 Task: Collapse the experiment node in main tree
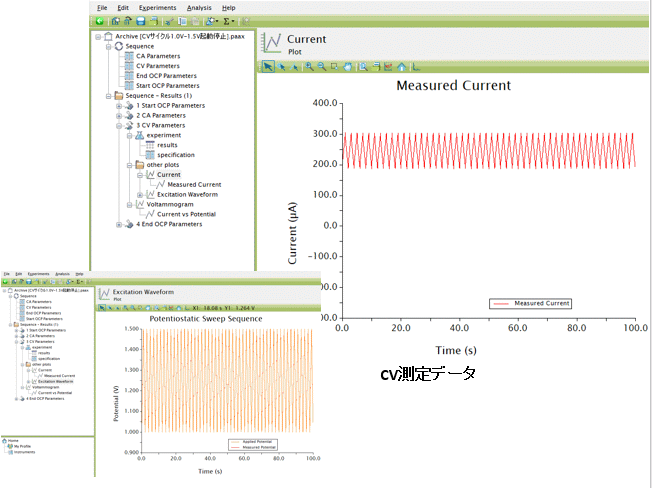click(129, 136)
